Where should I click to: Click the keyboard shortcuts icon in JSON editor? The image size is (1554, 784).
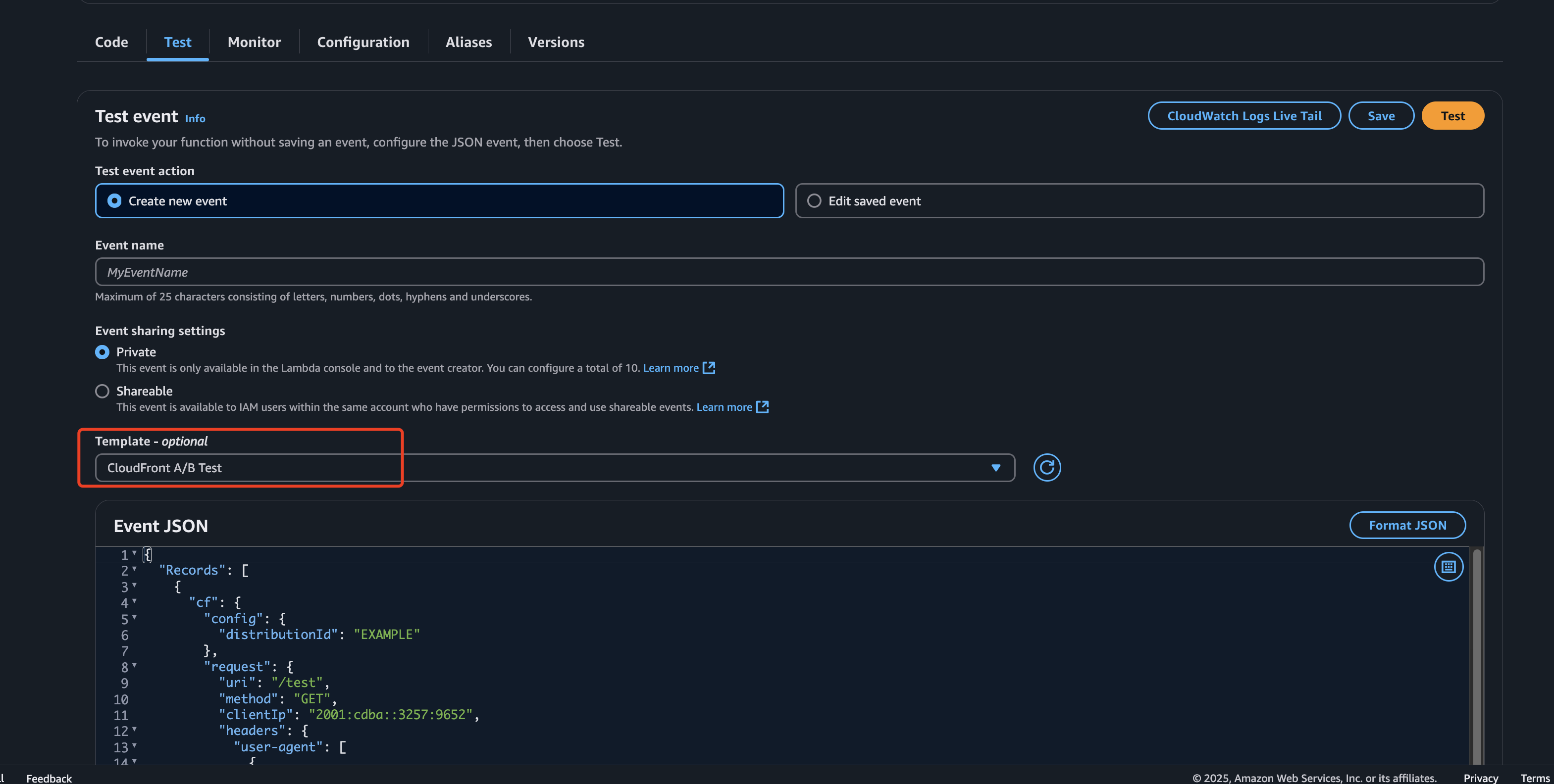1448,566
